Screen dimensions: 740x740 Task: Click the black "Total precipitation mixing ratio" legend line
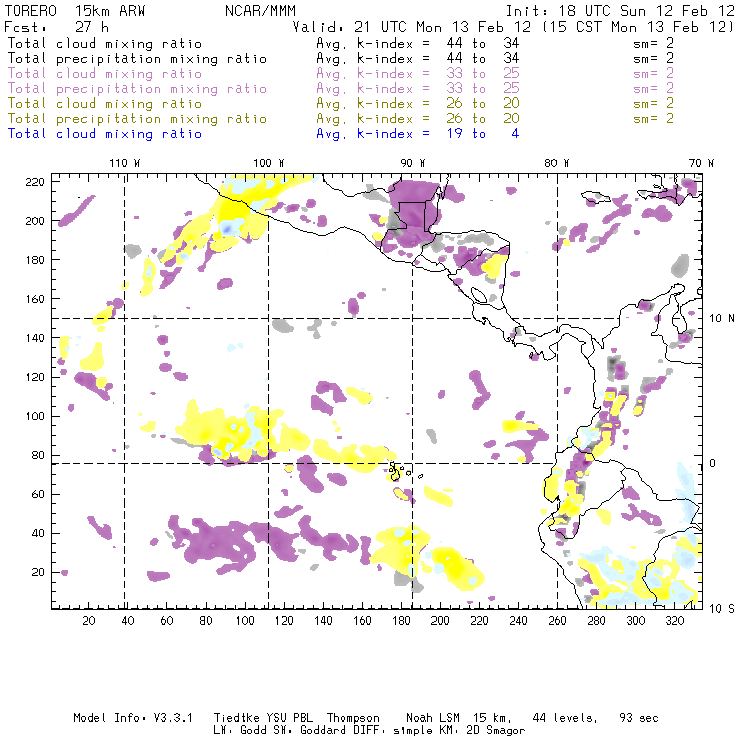pos(137,59)
